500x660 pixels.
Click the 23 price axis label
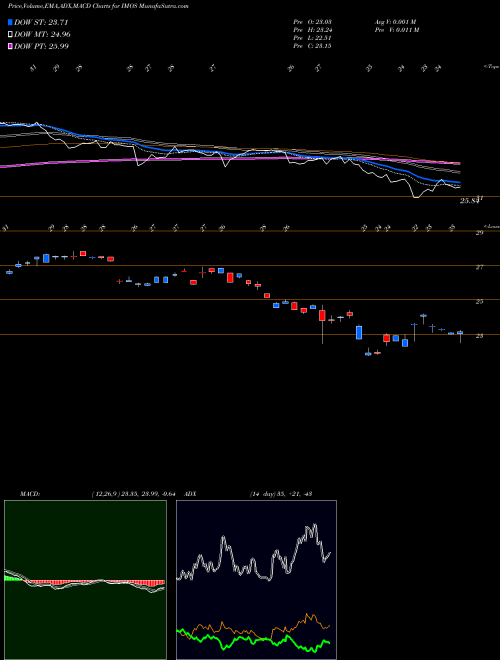pos(479,336)
